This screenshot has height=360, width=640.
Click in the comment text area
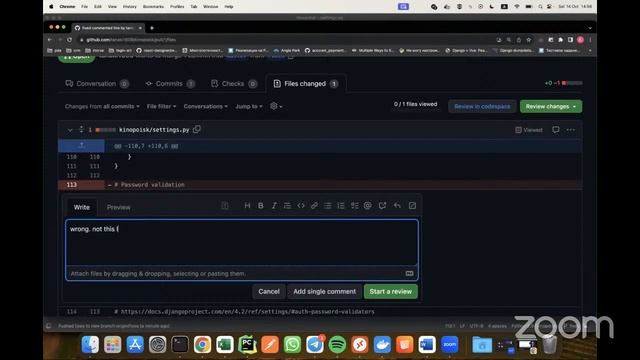coord(242,242)
